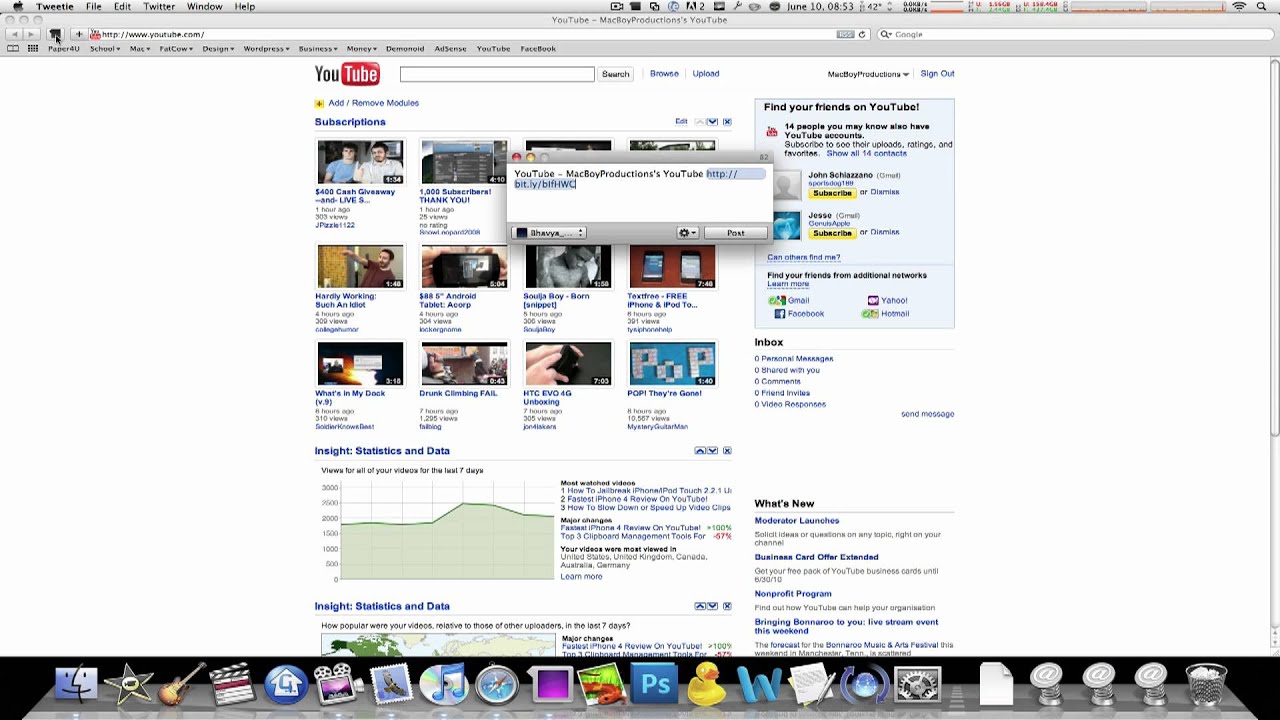This screenshot has height=720, width=1280.
Task: Open the Window menu
Action: (x=204, y=7)
